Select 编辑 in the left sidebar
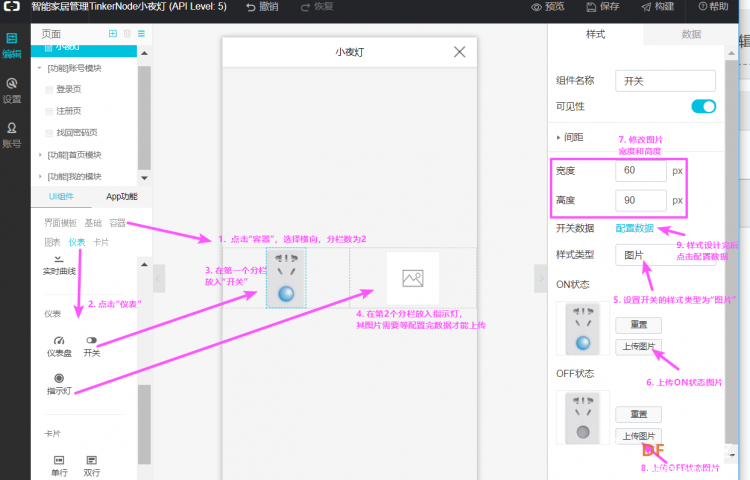Viewport: 750px width, 480px height. click(11, 45)
